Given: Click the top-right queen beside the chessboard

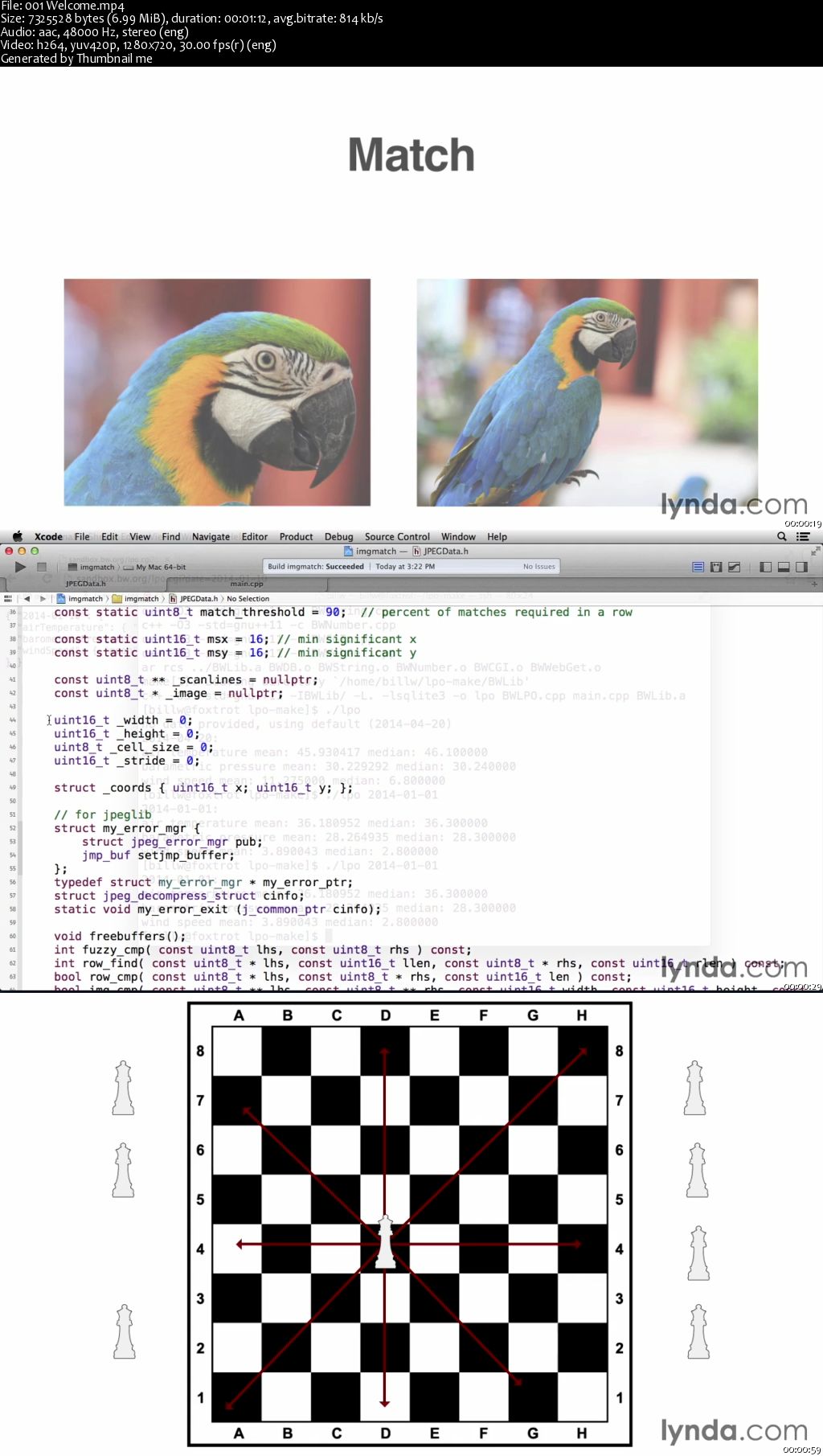Looking at the screenshot, I should (x=695, y=1088).
